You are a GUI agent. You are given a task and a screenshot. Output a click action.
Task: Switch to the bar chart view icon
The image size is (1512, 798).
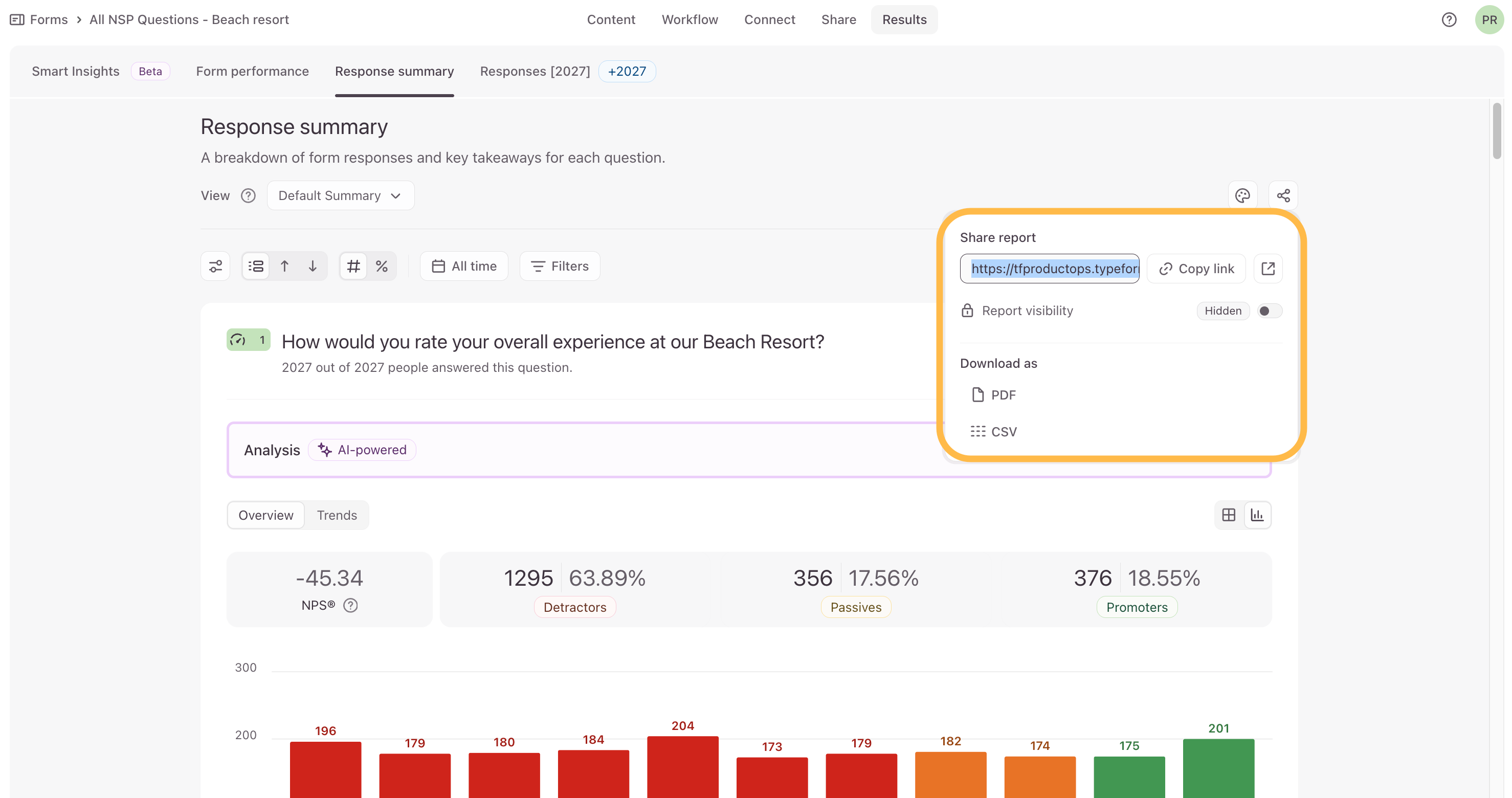tap(1257, 515)
